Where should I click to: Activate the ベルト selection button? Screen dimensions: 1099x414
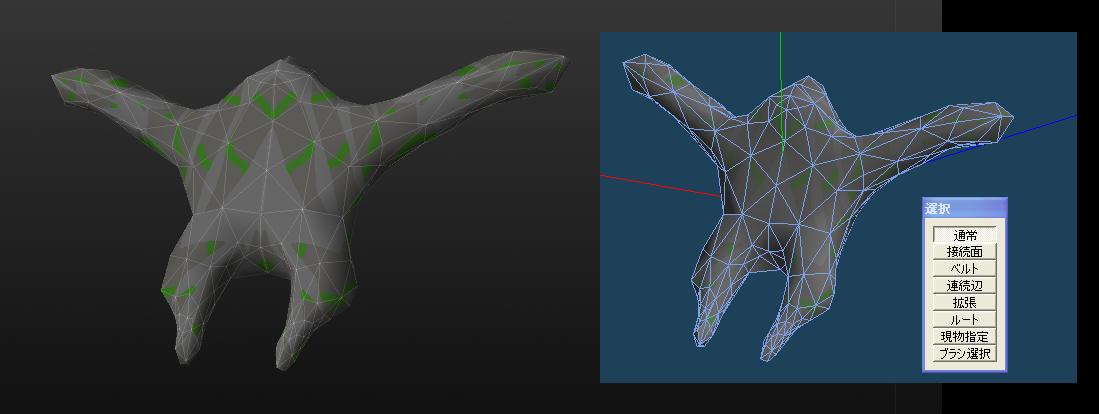964,268
